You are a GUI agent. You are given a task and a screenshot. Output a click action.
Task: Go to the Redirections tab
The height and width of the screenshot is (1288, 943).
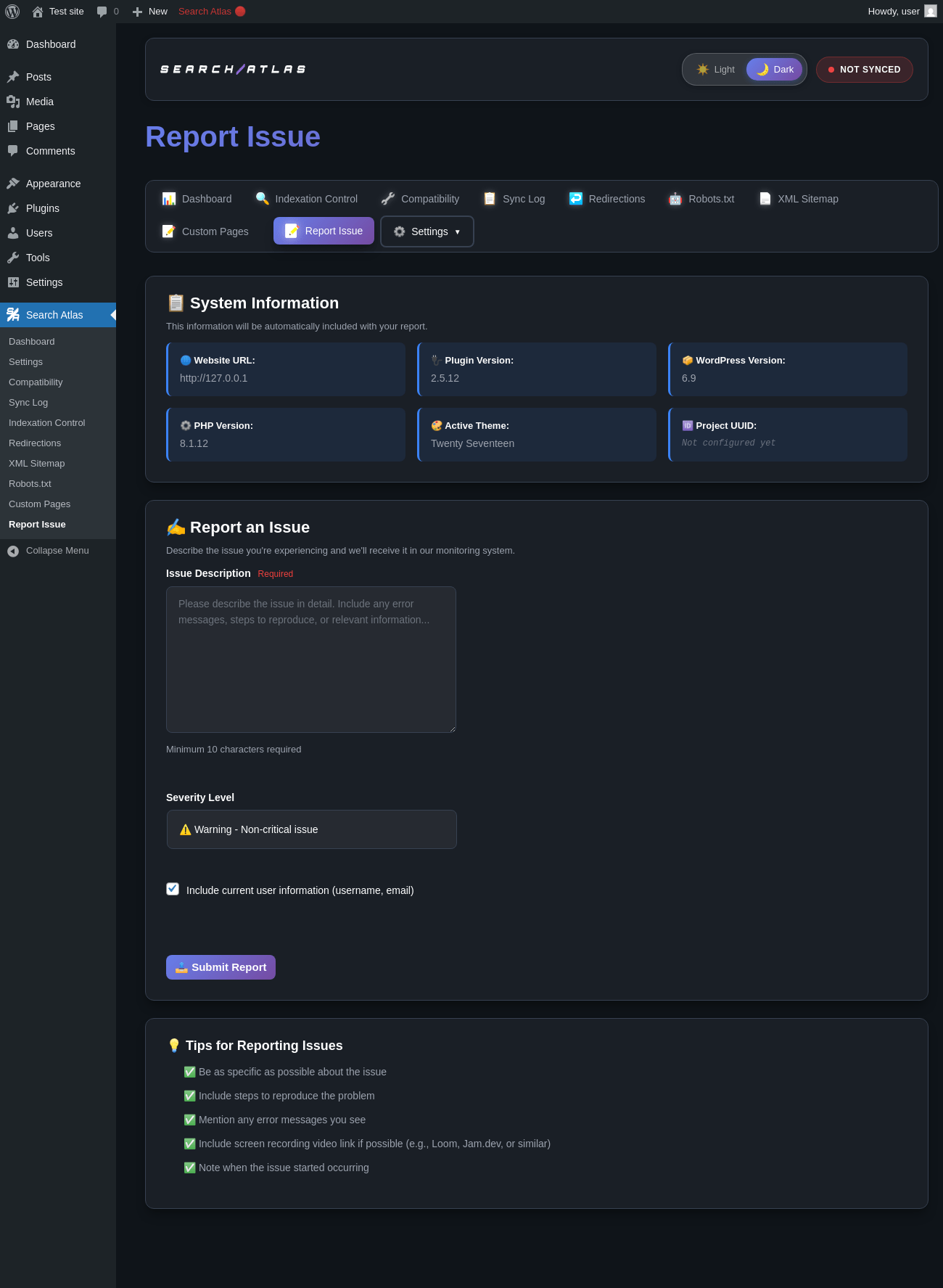(x=607, y=199)
